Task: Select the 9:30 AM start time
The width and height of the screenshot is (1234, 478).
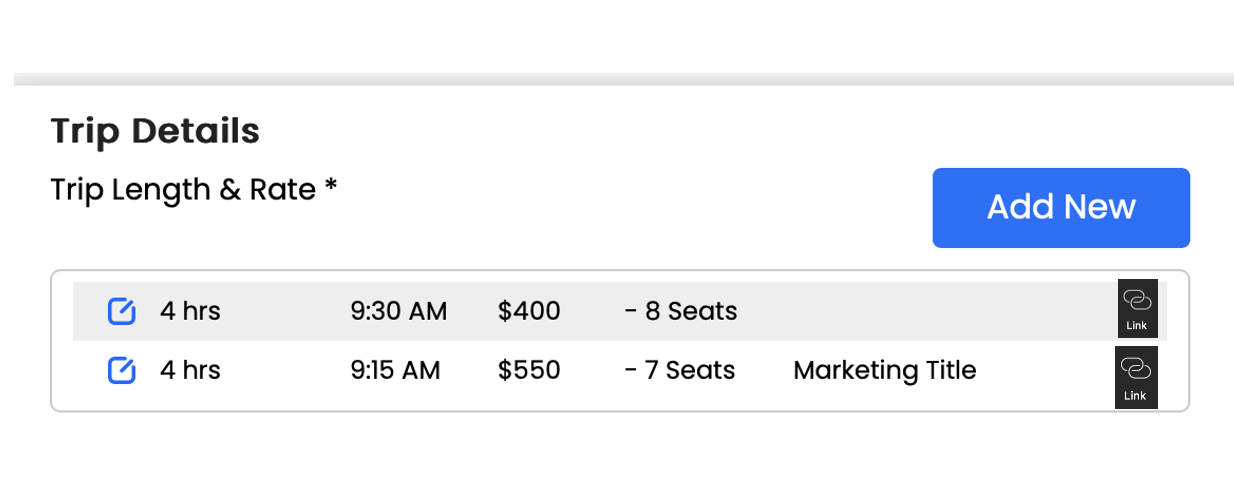Action: (x=398, y=312)
